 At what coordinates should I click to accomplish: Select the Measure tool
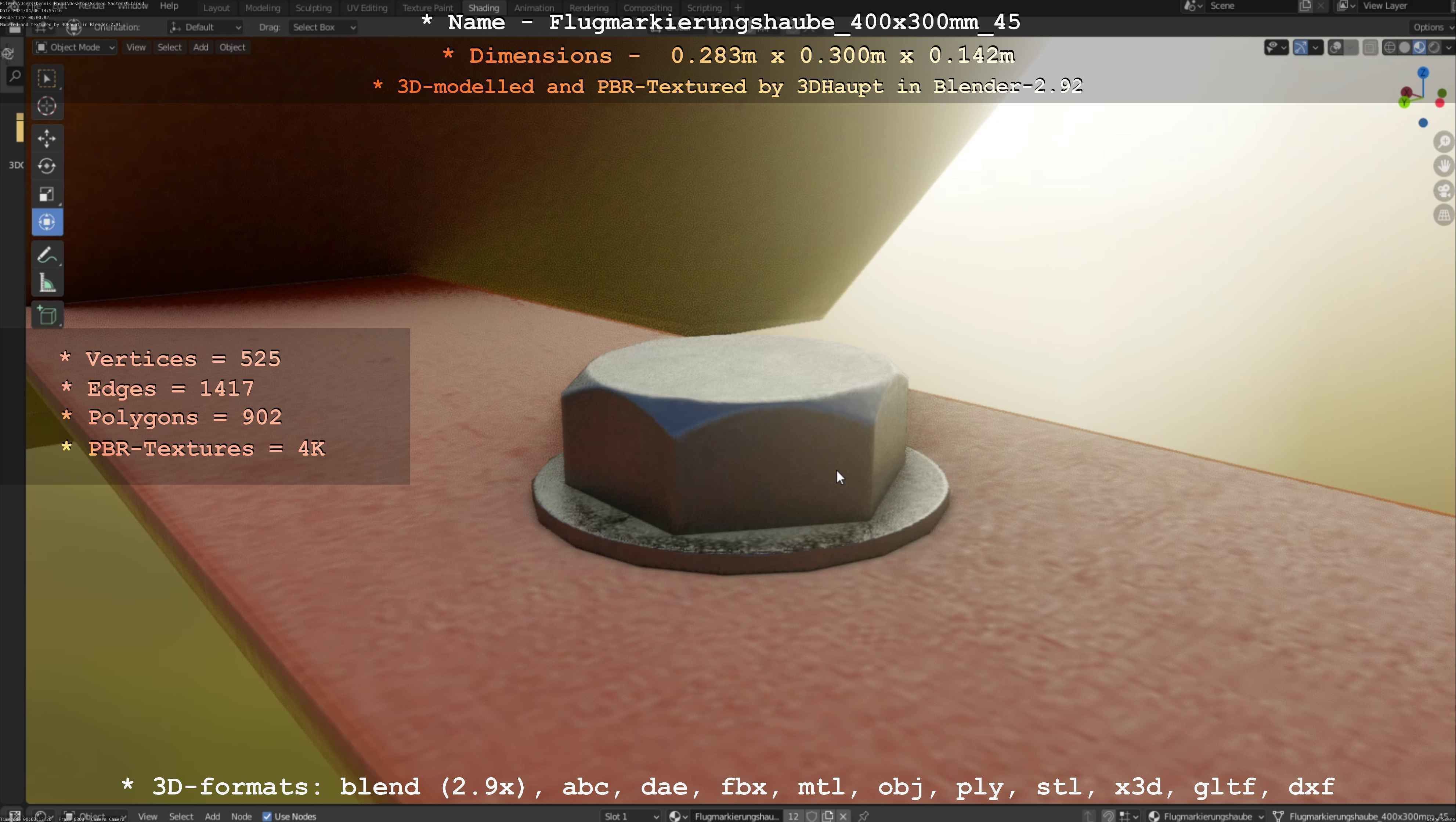47,283
